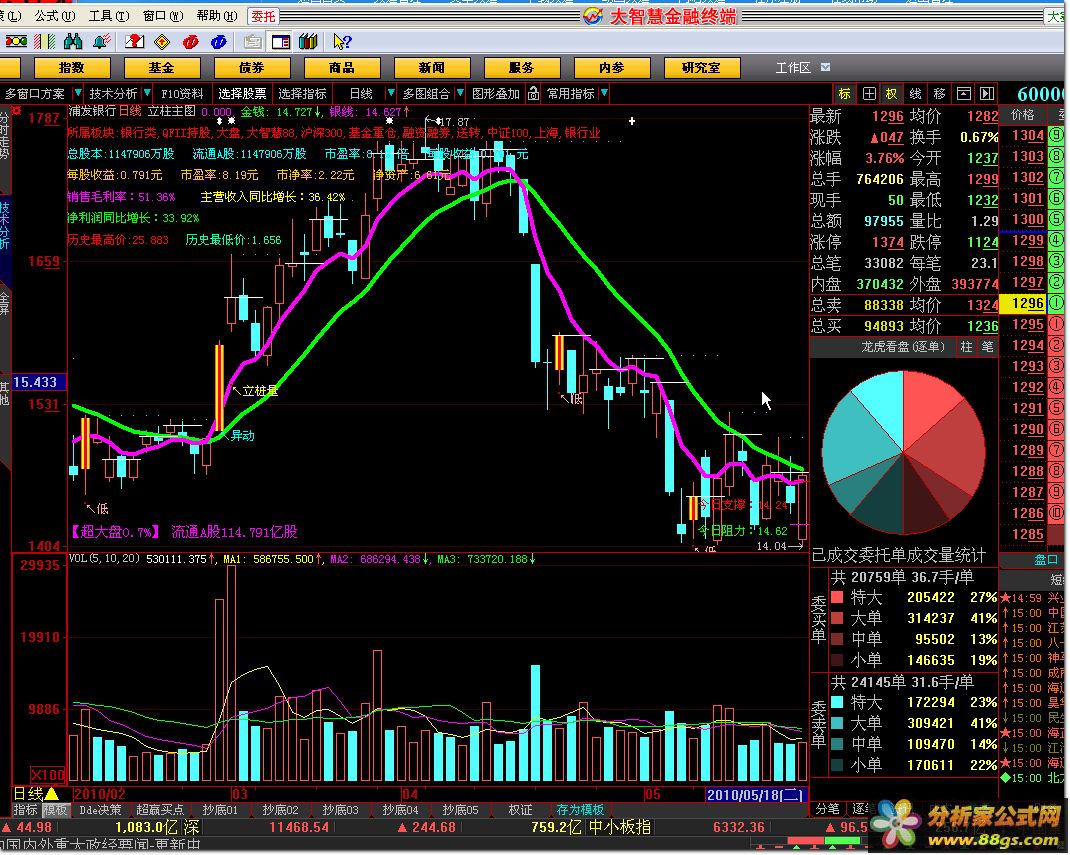This screenshot has width=1070, height=855.
Task: Click the traffic light icon in the toolbar
Action: pos(15,42)
